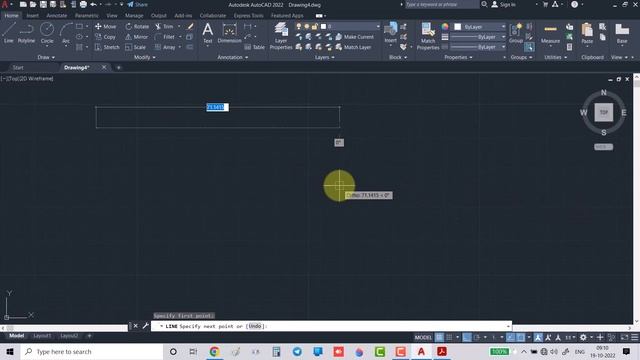
Task: Open the Home ribbon tab
Action: pos(11,16)
